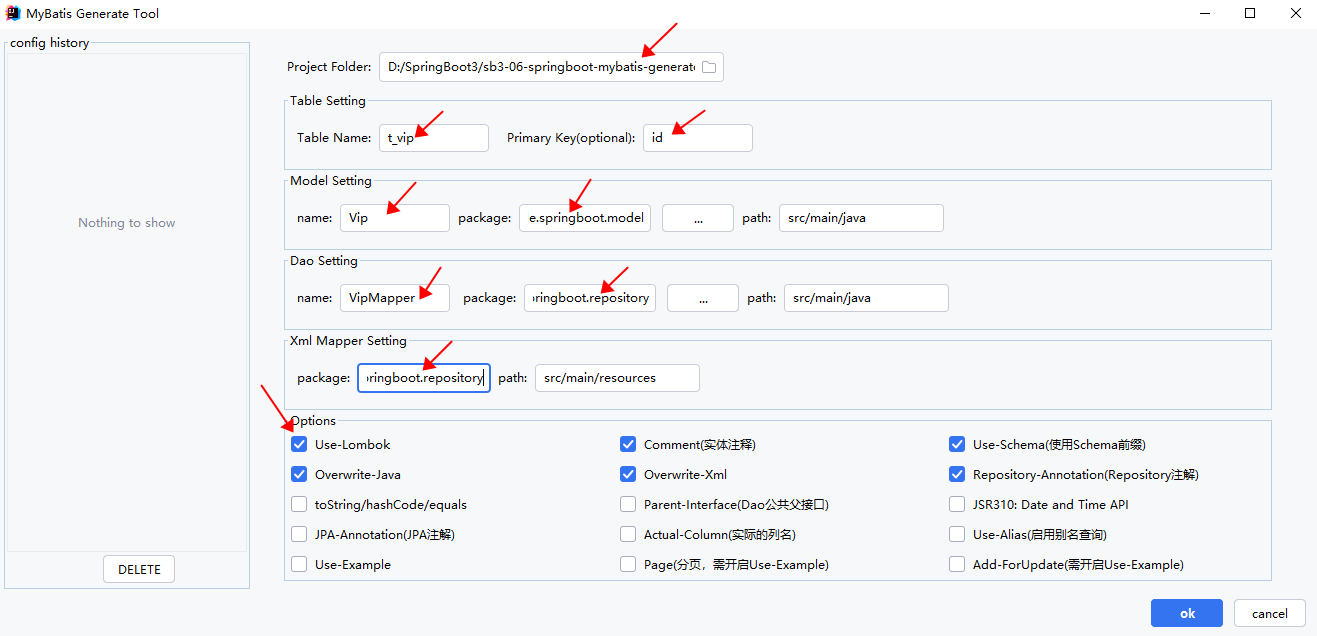This screenshot has width=1317, height=636.
Task: Enable the Add-ForUpdate checkbox
Action: click(957, 564)
